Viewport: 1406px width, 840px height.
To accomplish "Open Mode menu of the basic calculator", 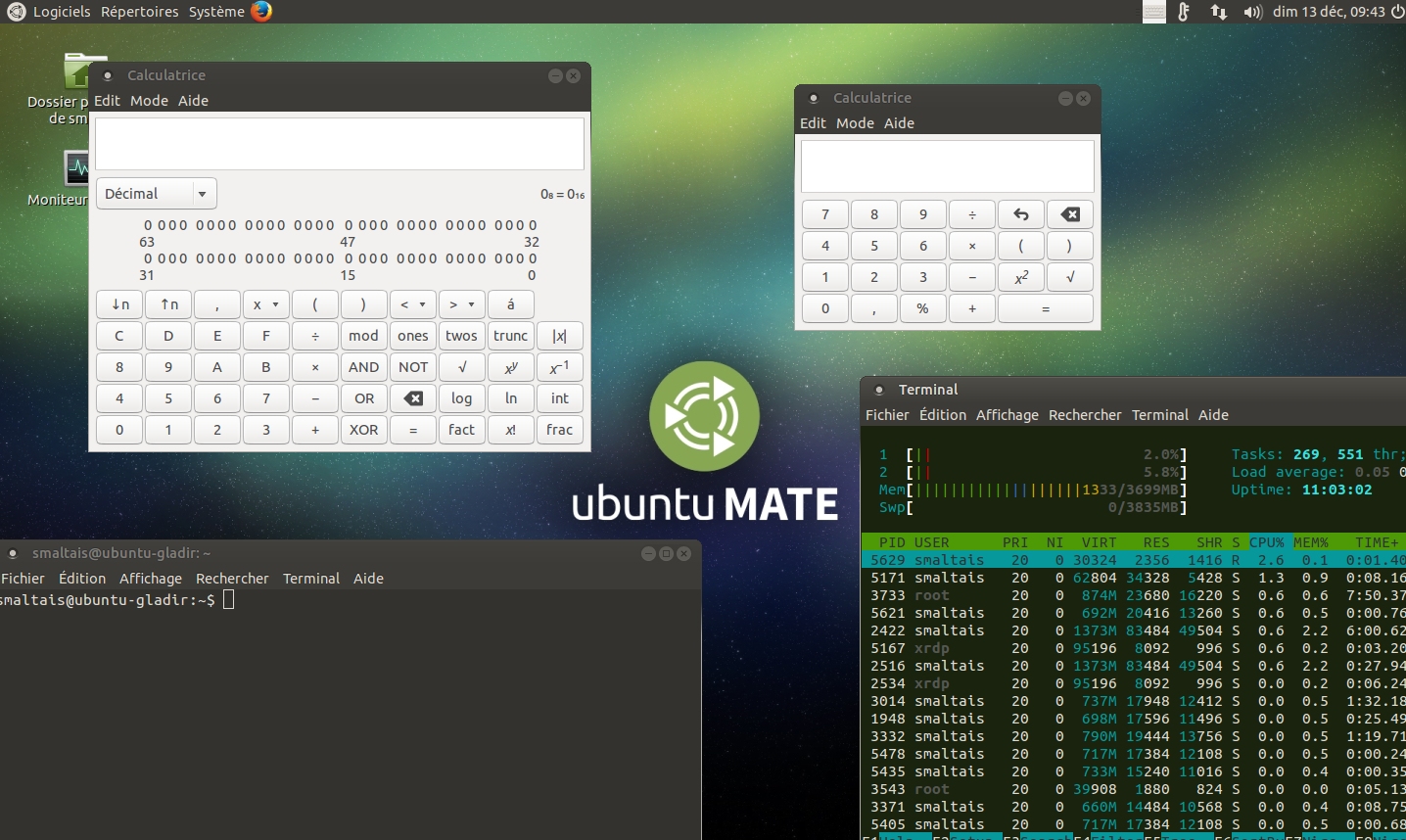I will click(x=855, y=123).
